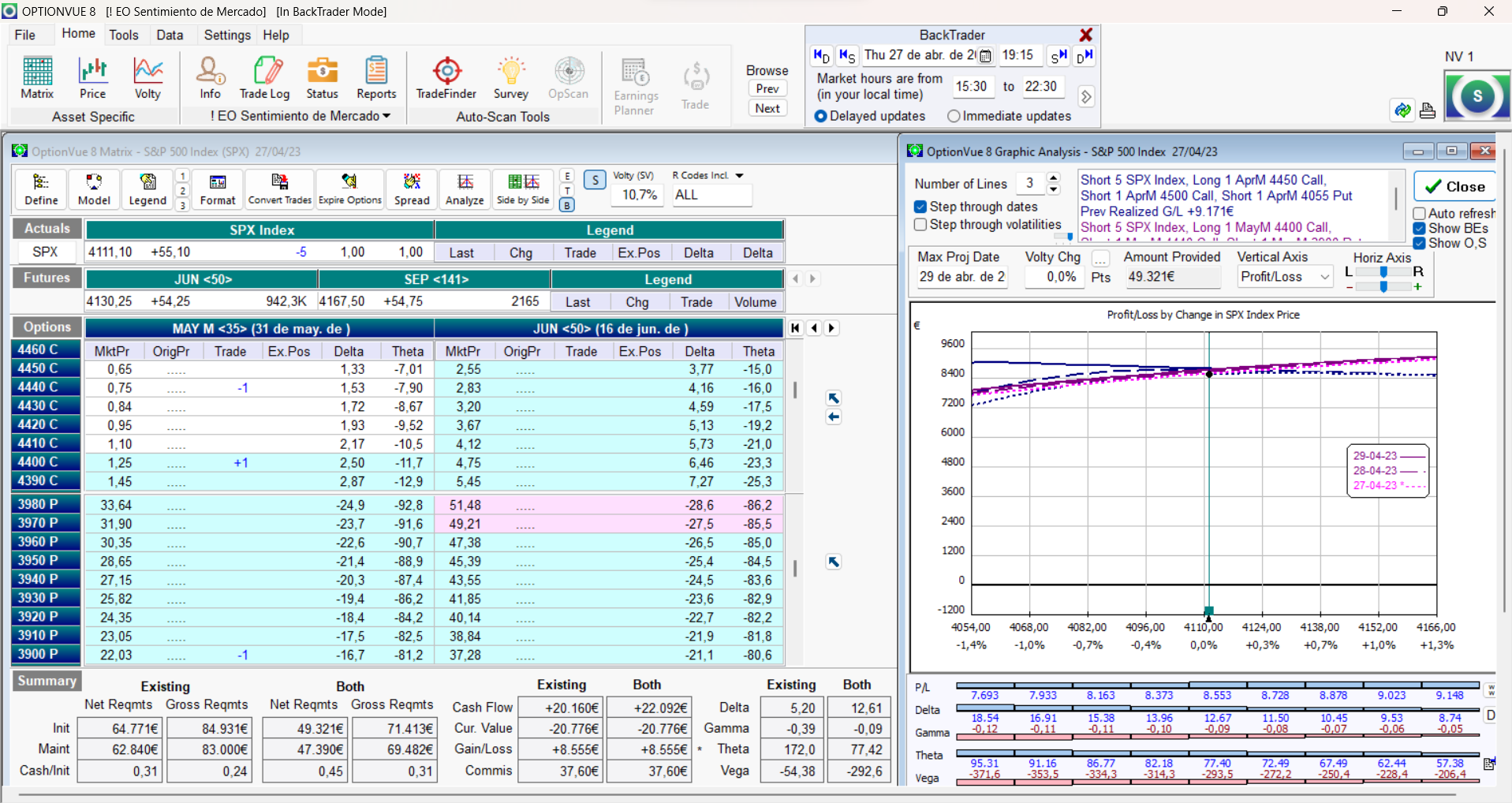Screen dimensions: 1512x803
Task: Click the Options section label
Action: coord(47,327)
